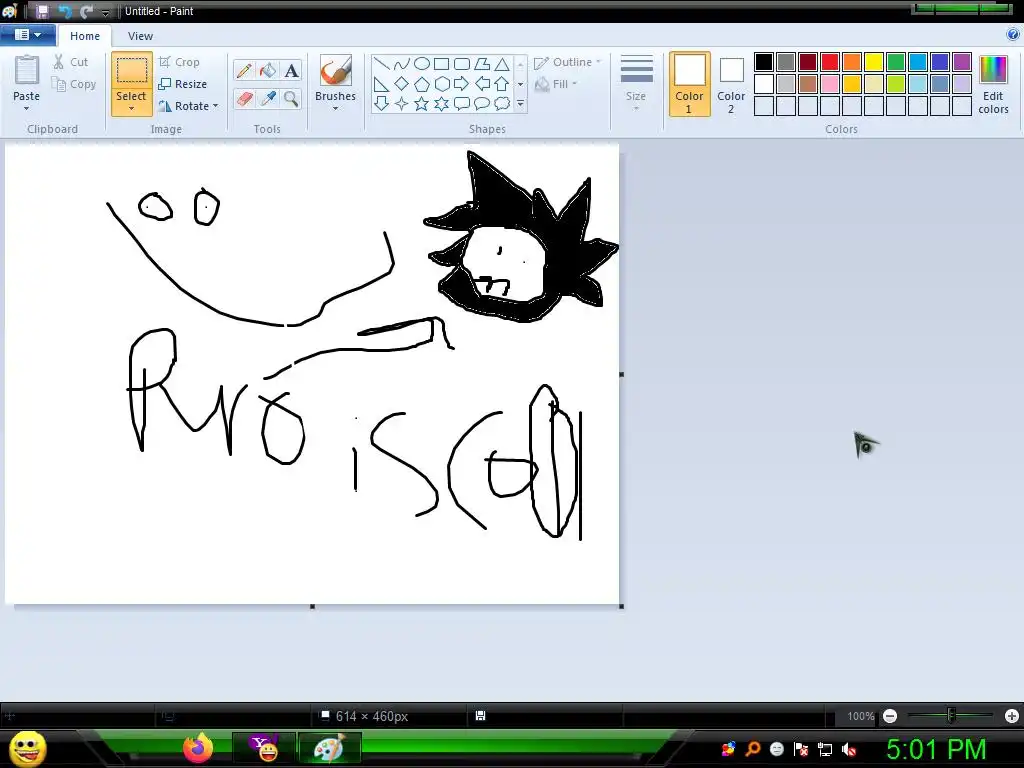Click the zoom out minus button
Image resolution: width=1024 pixels, height=768 pixels.
click(889, 716)
